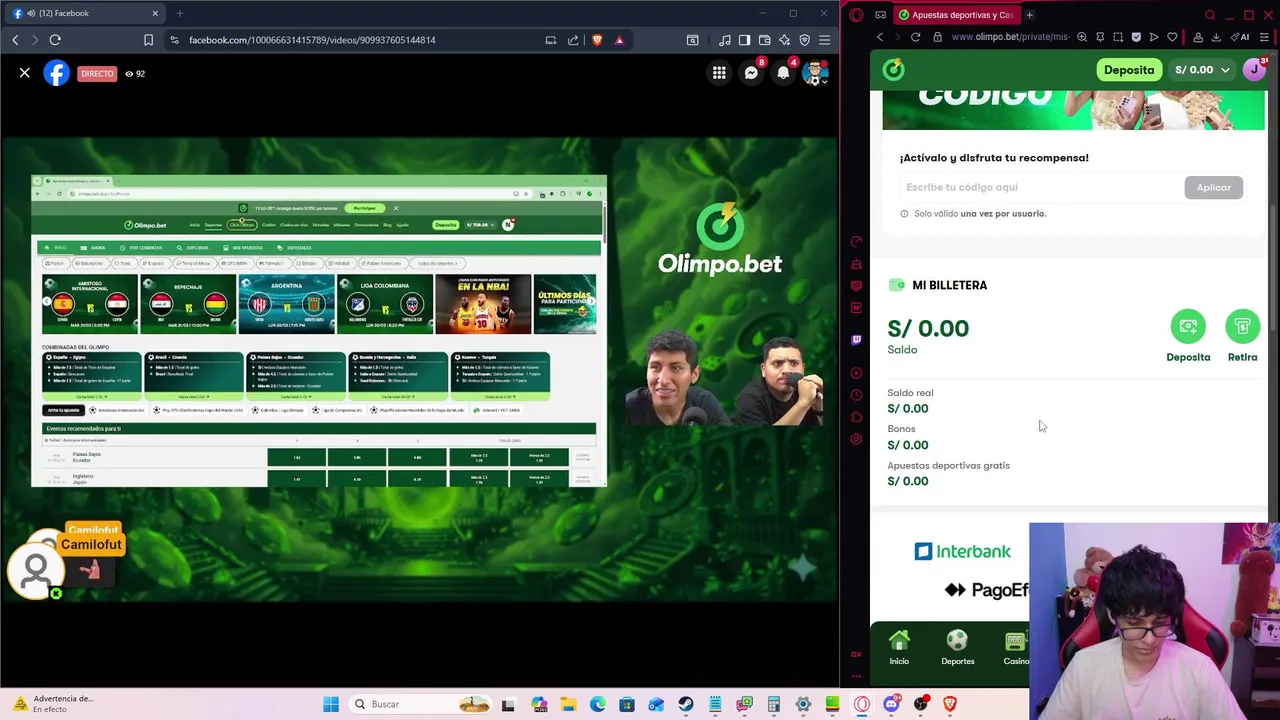This screenshot has height=720, width=1280.
Task: Select the PagoEfectivo payment option
Action: 987,590
